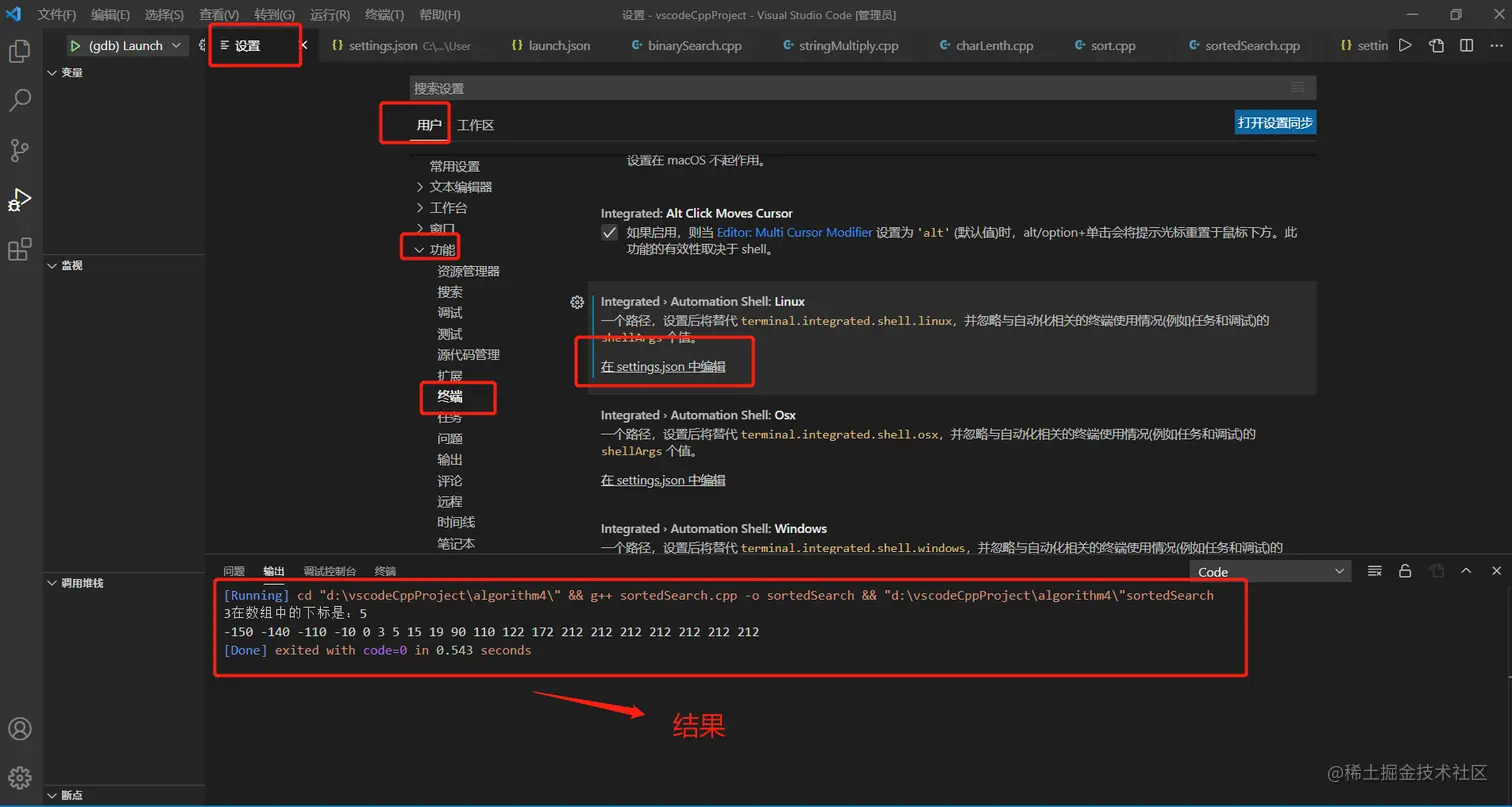
Task: Switch to 调试控制台 panel tab
Action: point(329,571)
